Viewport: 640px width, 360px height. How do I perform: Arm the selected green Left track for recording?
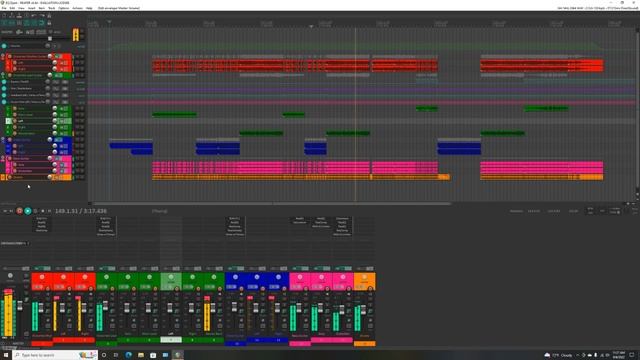[x=15, y=121]
